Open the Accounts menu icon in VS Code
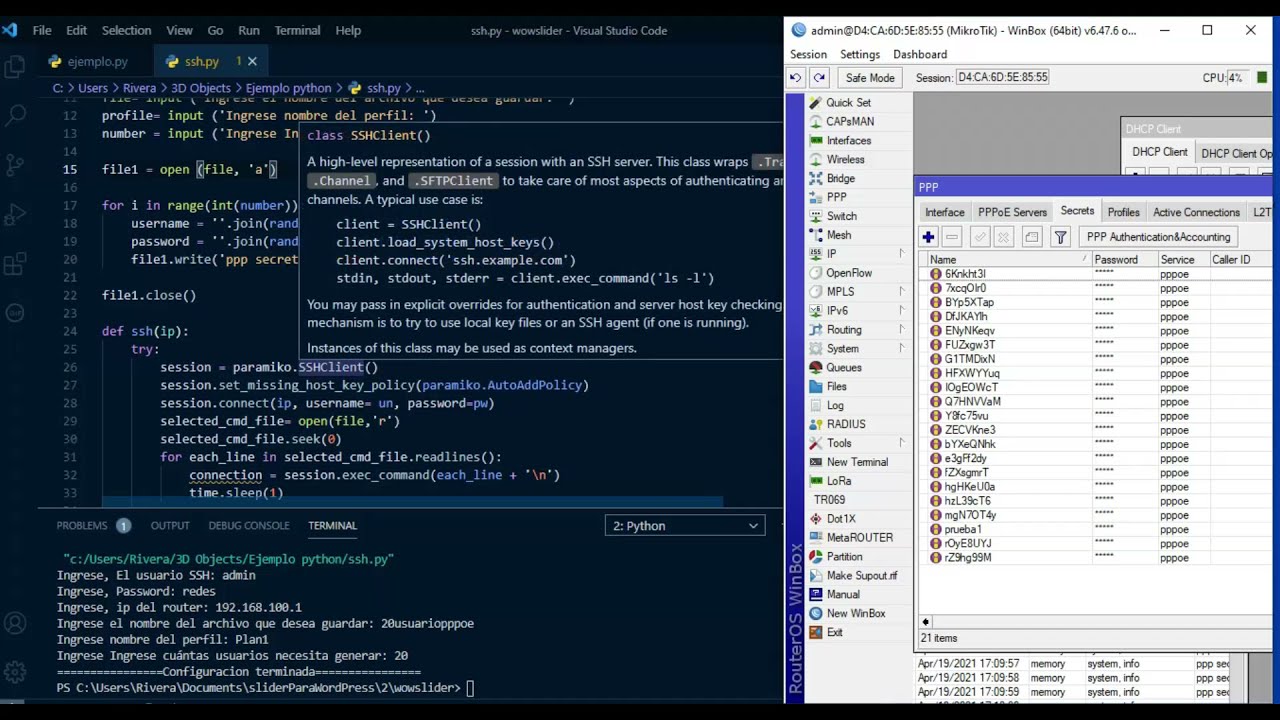 [15, 624]
